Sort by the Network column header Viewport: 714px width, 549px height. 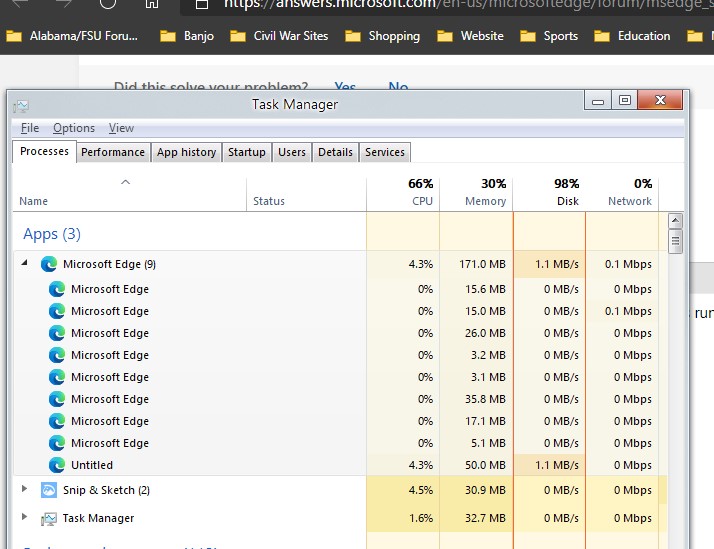[622, 193]
